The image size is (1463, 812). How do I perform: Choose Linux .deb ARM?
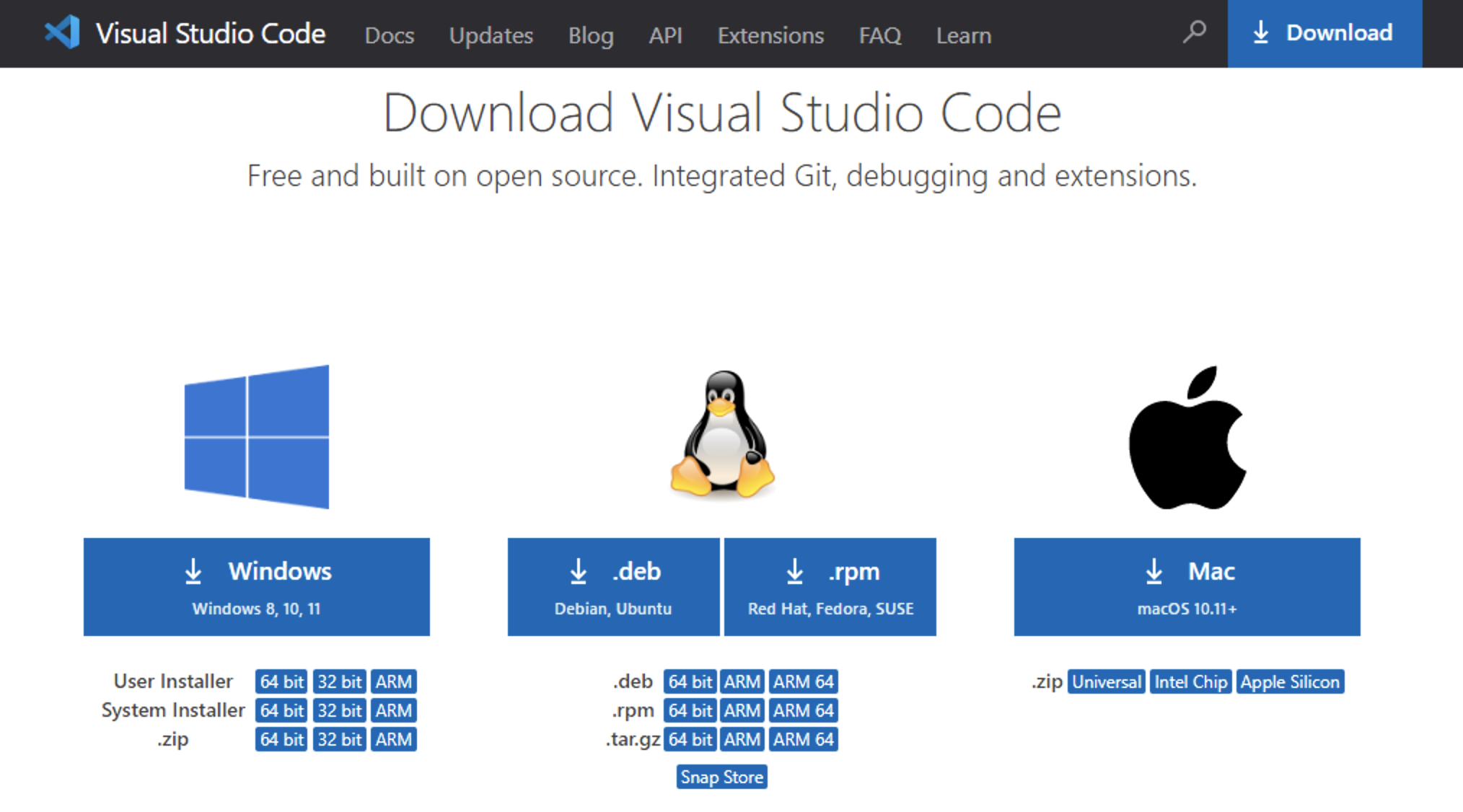tap(742, 681)
